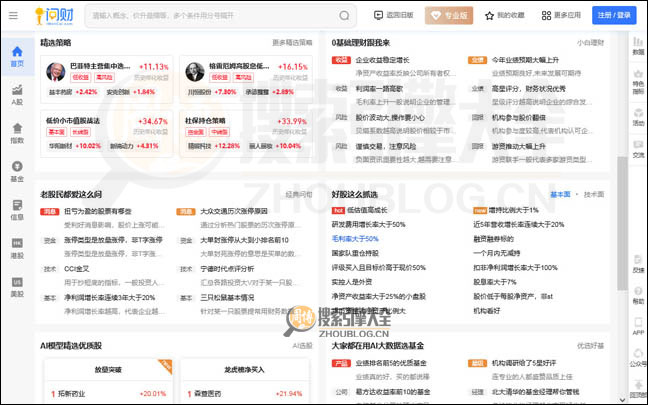Click 股息率大于7% filter
Screen dimensions: 648x405
pyautogui.click(x=495, y=282)
